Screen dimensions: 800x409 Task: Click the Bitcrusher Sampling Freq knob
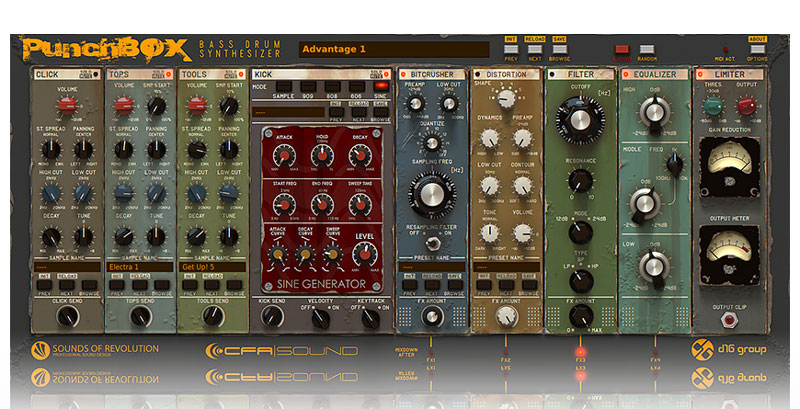(430, 193)
